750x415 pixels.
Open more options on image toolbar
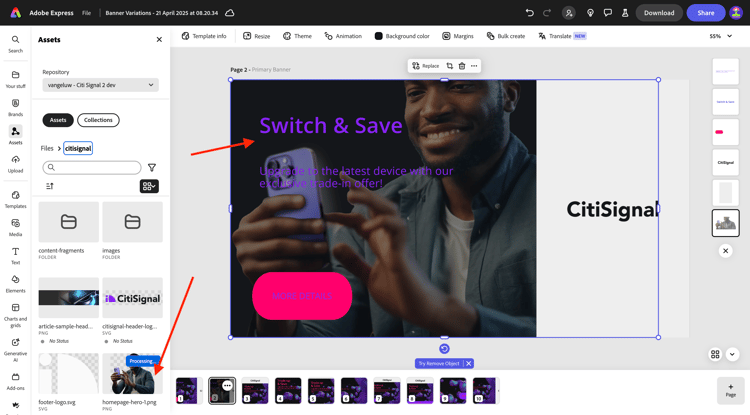474,66
